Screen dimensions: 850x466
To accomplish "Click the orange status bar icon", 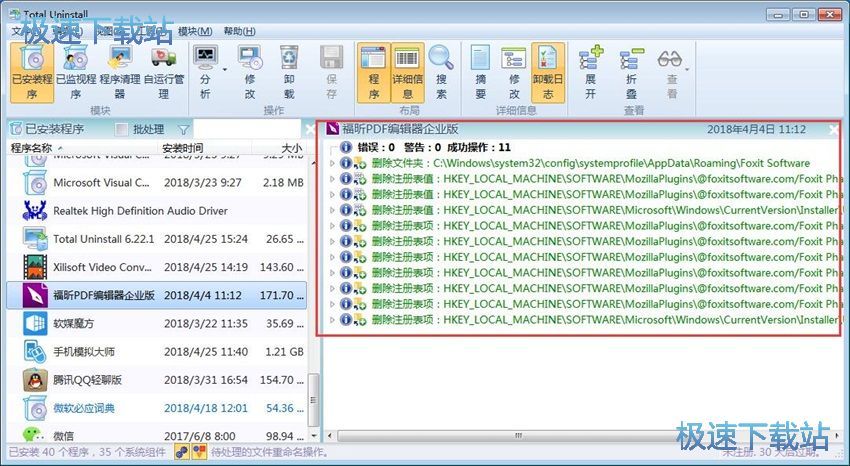I will [x=199, y=451].
